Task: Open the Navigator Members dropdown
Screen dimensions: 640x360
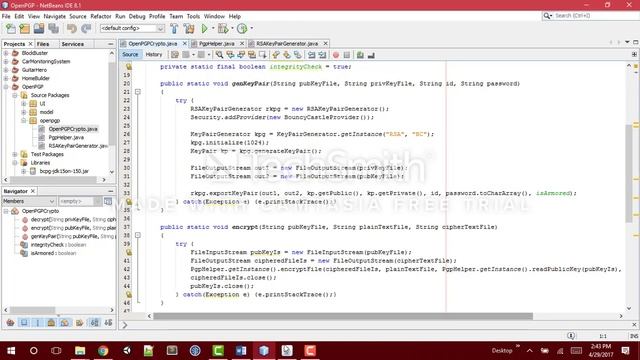Action: pos(29,201)
